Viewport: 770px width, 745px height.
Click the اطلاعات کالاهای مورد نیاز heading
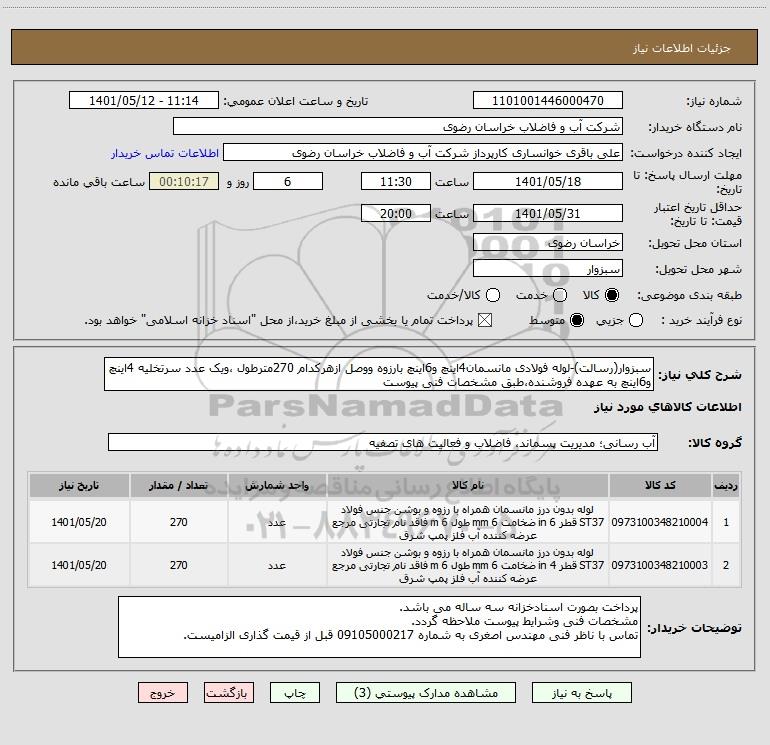(668, 407)
